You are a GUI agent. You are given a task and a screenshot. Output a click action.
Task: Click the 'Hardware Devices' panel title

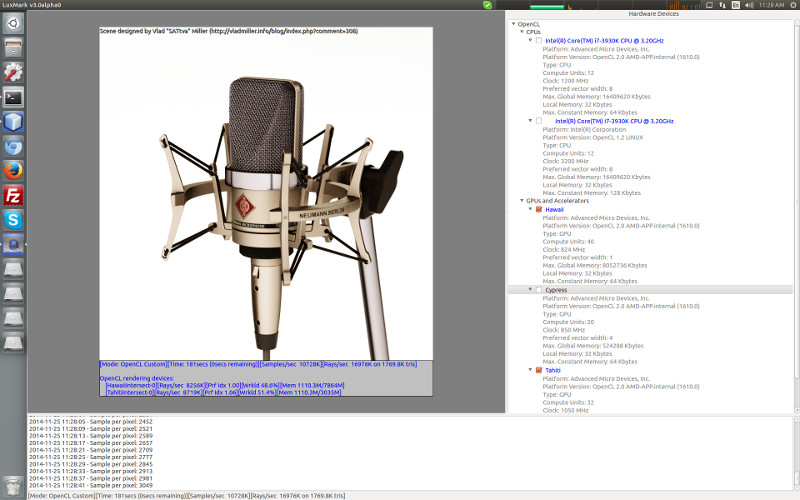pos(653,14)
